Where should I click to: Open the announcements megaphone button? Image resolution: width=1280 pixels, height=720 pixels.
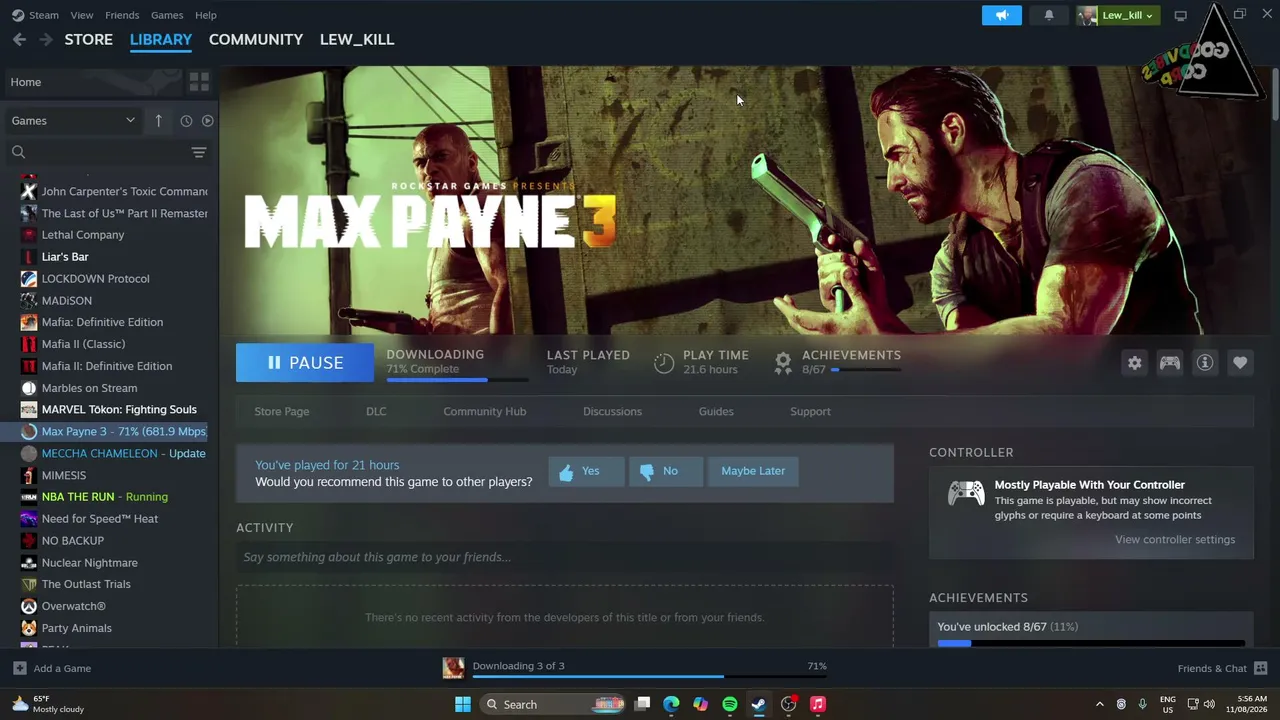[x=1001, y=15]
